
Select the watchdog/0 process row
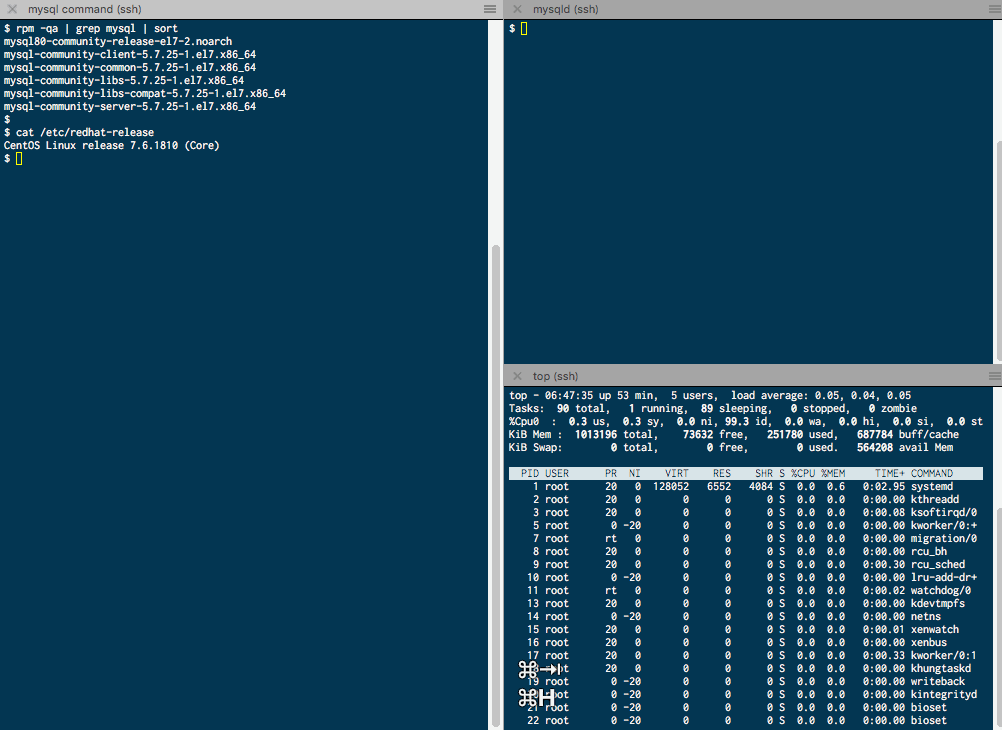pos(746,591)
